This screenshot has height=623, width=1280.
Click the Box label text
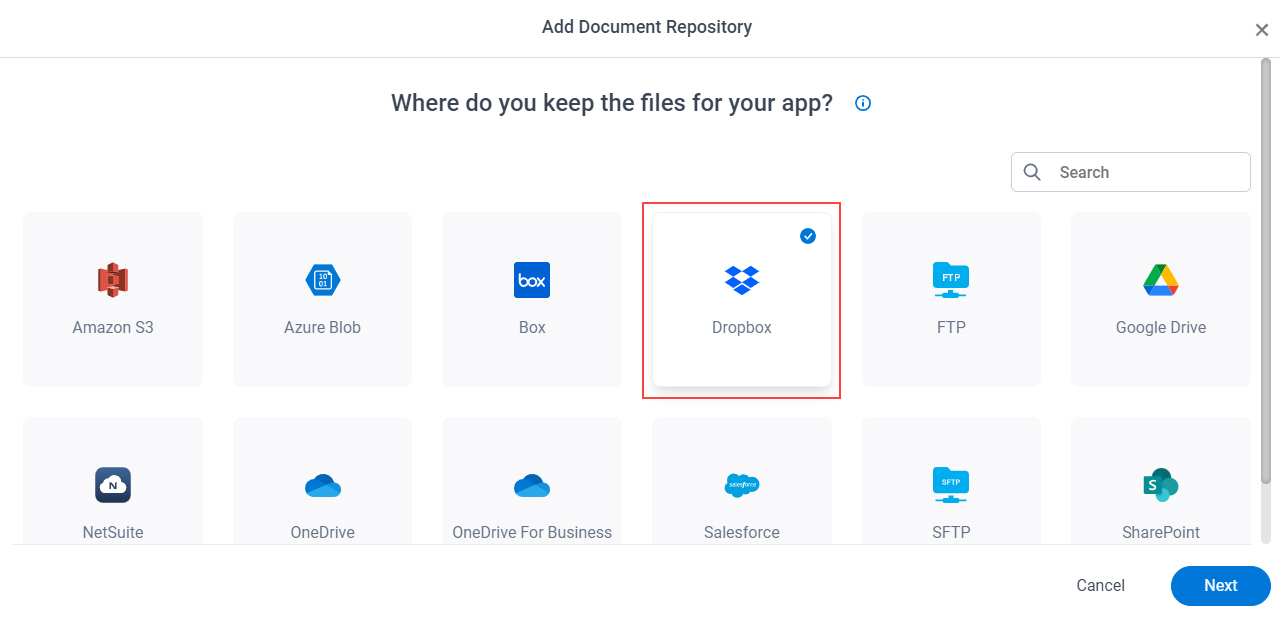click(532, 327)
